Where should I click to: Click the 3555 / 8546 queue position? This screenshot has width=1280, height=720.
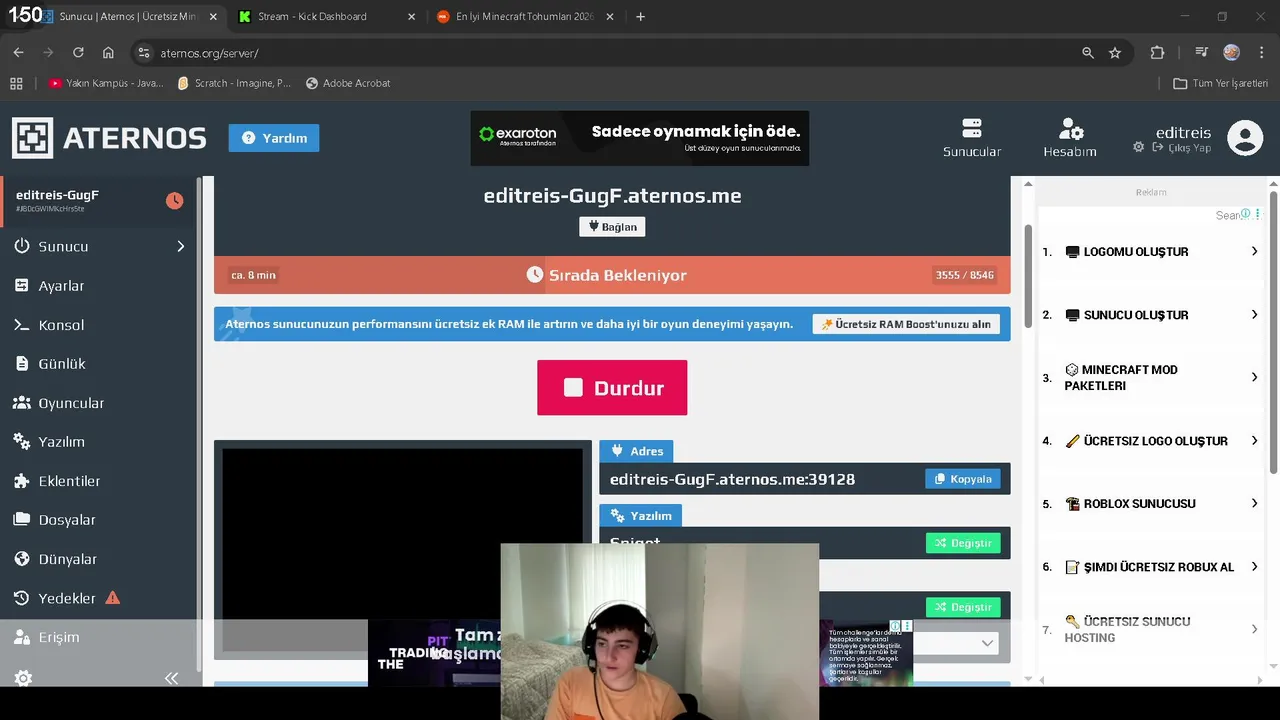tap(964, 275)
